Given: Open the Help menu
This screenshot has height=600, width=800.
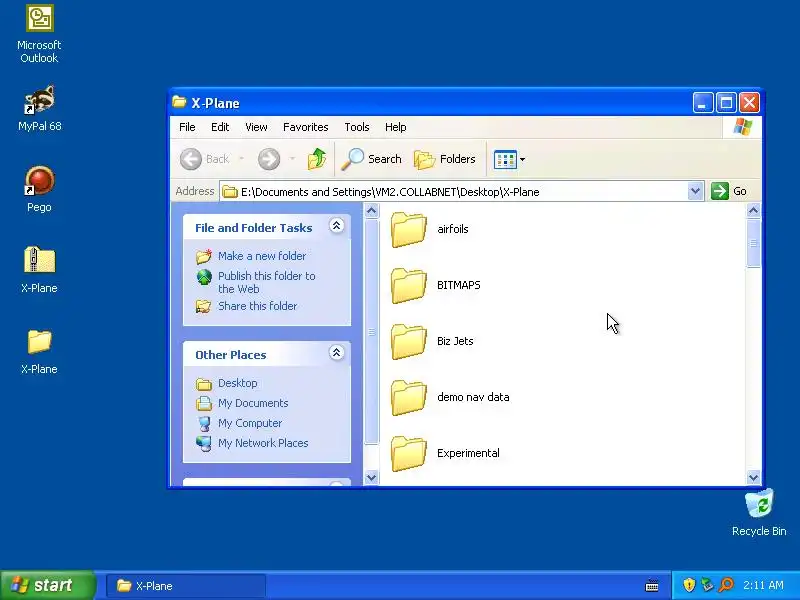Looking at the screenshot, I should tap(395, 127).
